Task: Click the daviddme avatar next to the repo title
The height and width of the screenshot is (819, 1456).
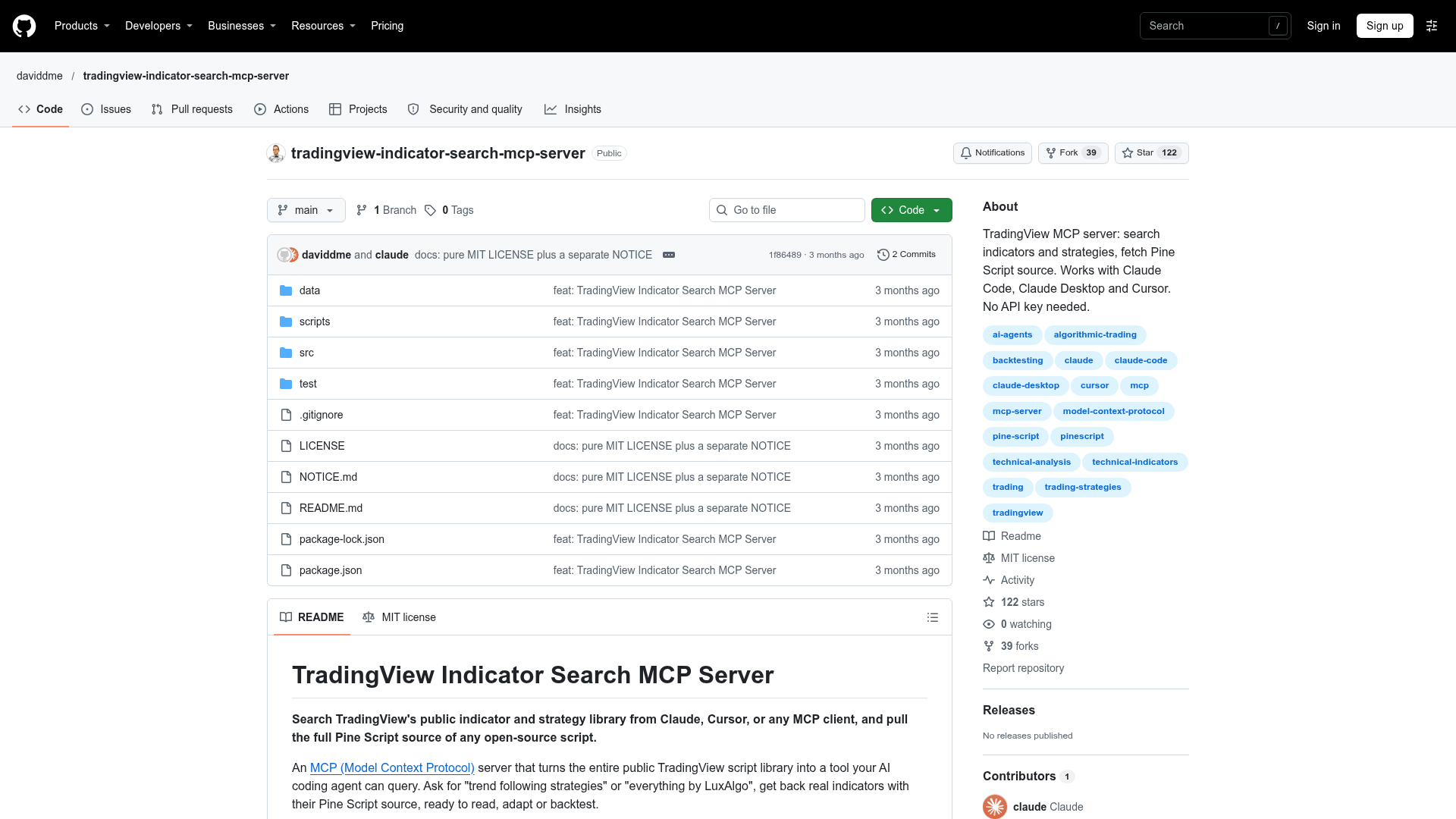Action: [276, 153]
